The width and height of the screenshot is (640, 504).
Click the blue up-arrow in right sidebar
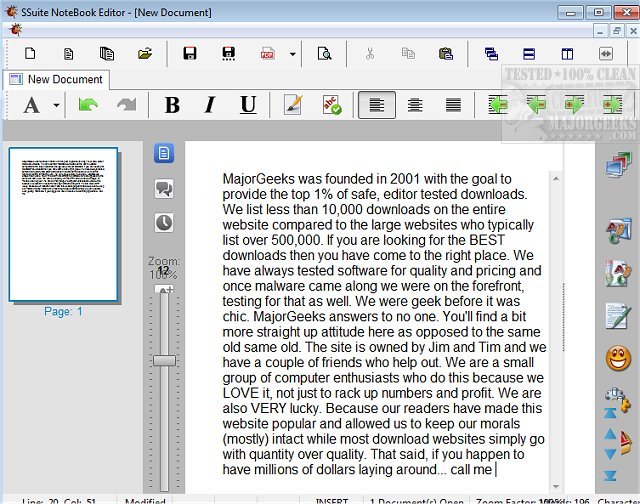click(610, 434)
